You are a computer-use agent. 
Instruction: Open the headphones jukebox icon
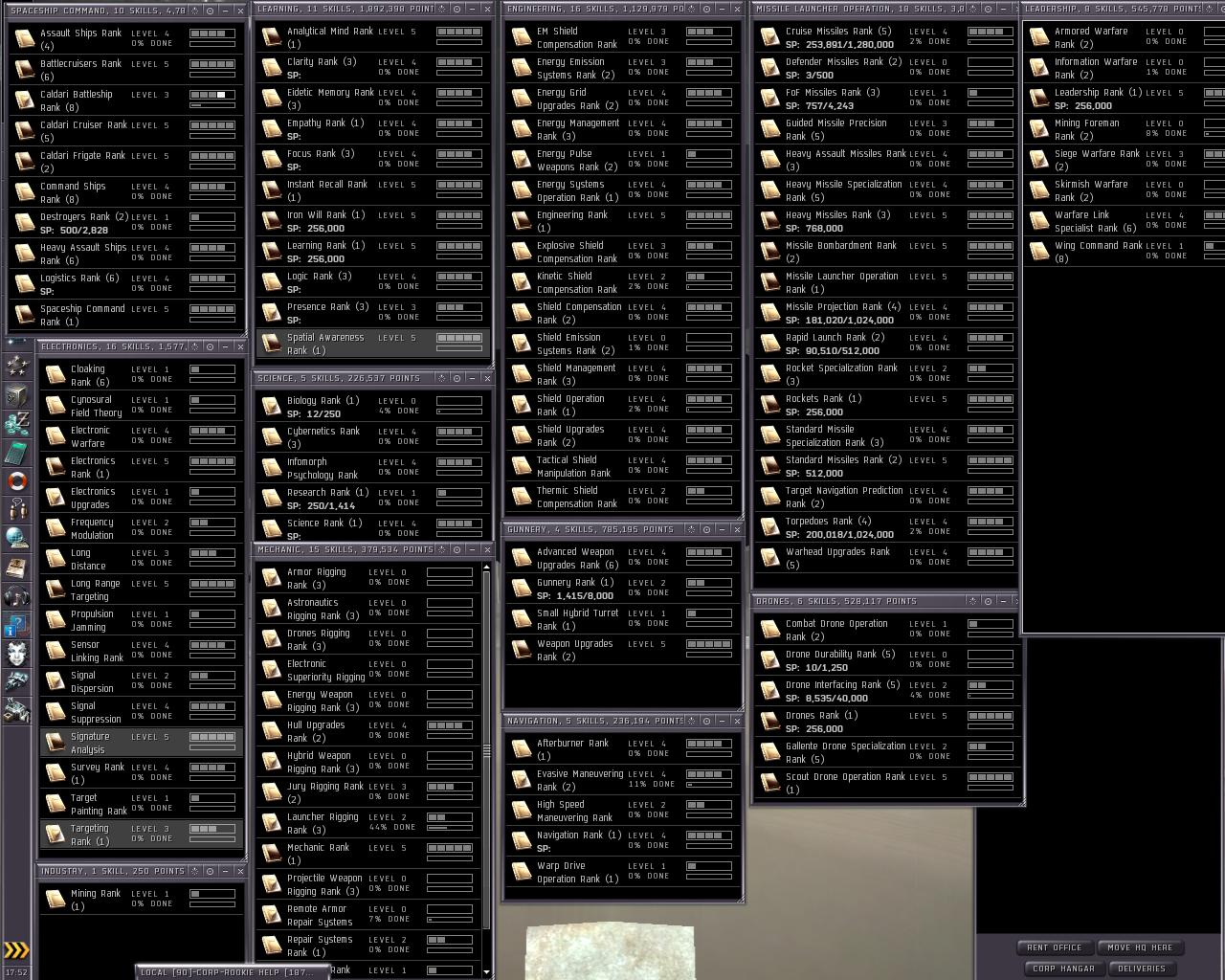[16, 596]
